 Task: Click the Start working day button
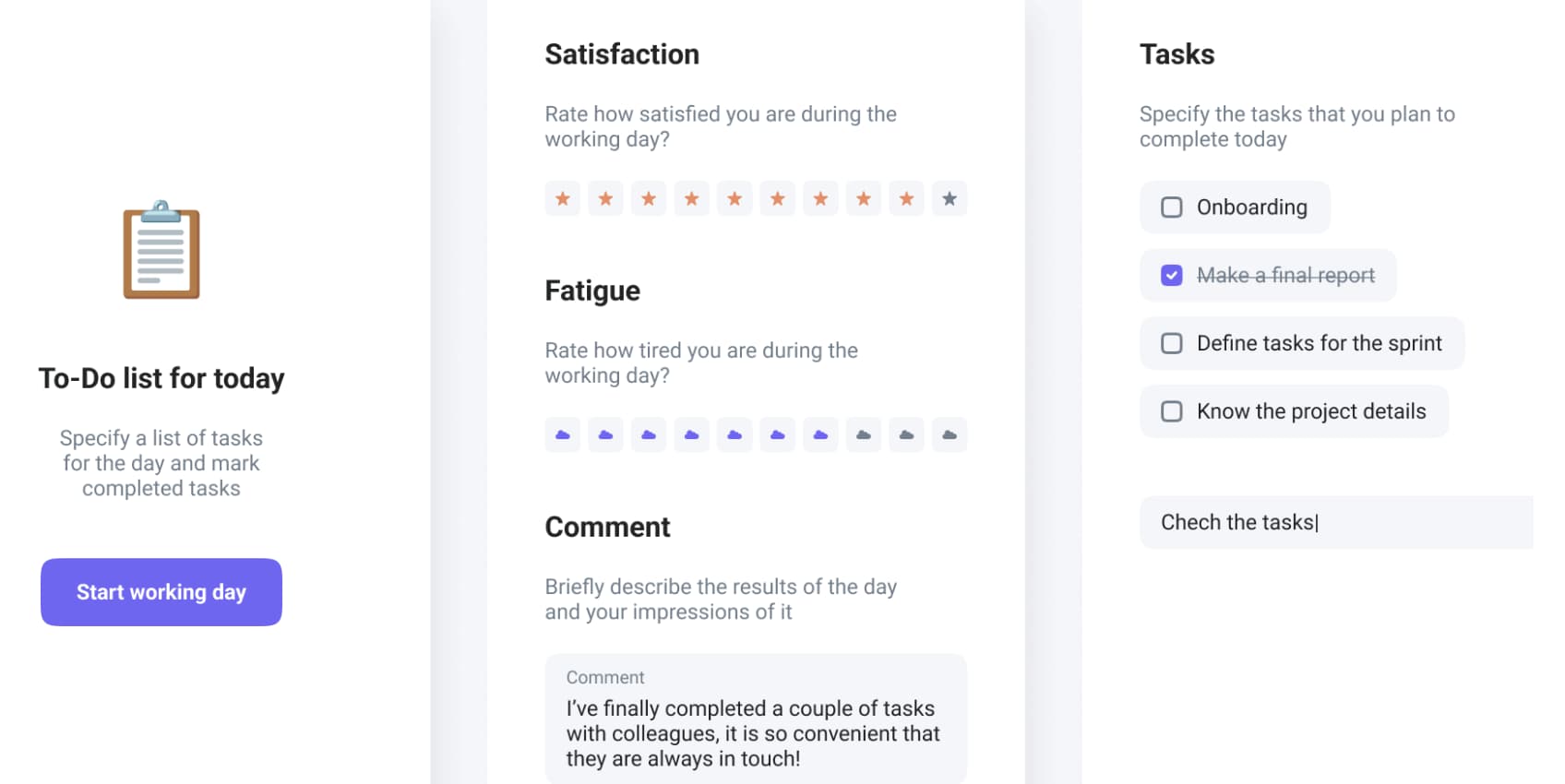click(x=161, y=592)
